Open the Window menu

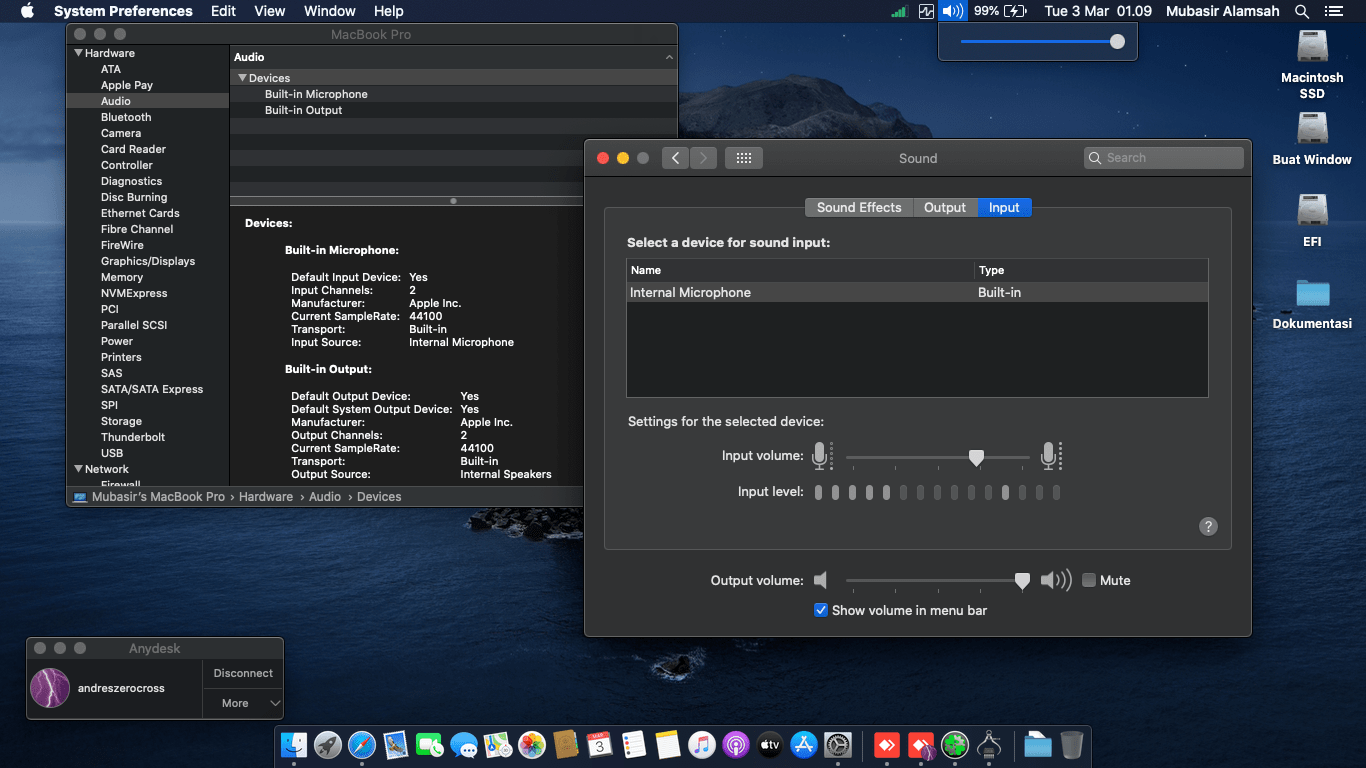[x=329, y=11]
